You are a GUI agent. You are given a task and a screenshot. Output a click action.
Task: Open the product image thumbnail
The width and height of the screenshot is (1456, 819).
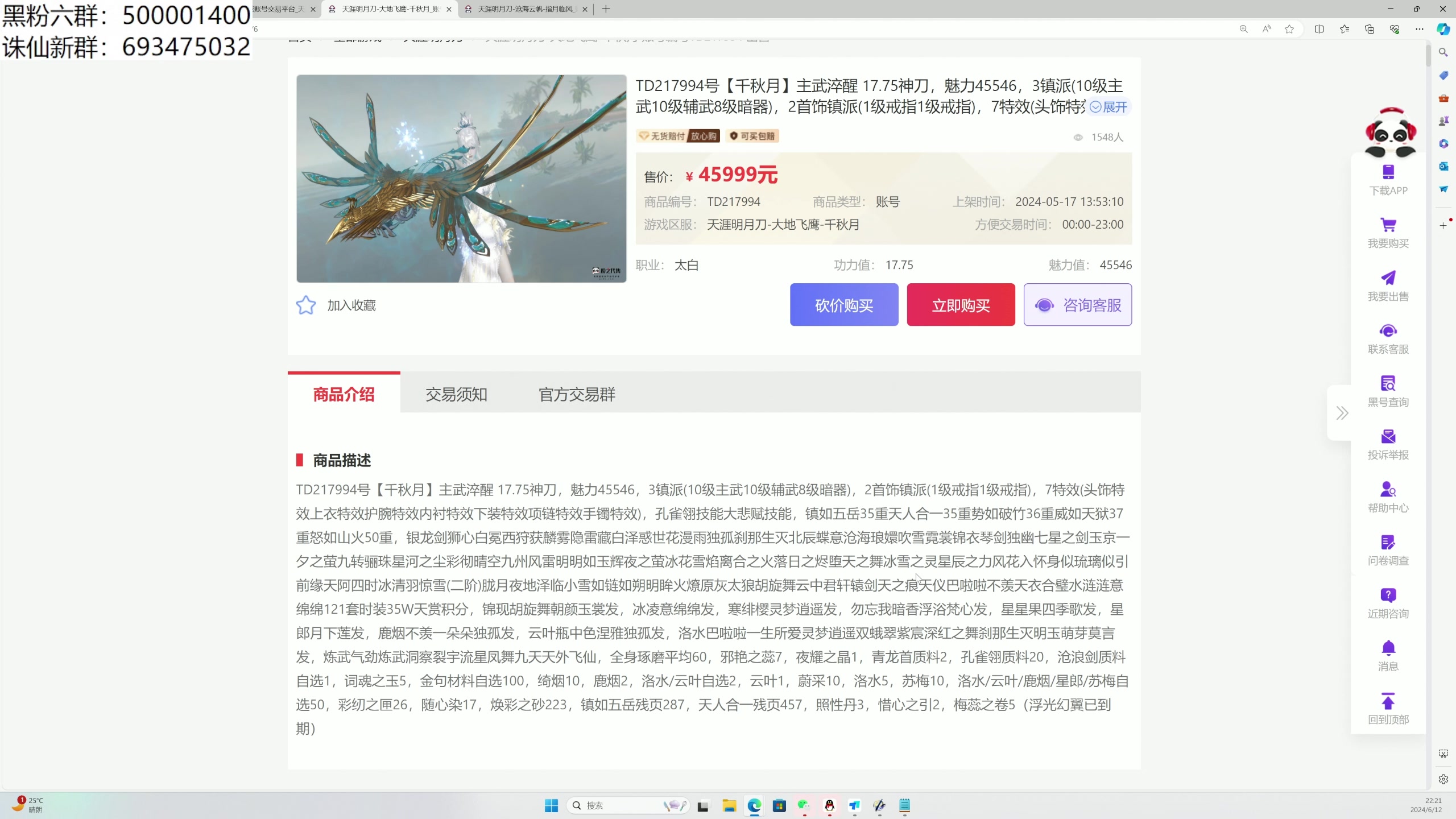pos(461,179)
